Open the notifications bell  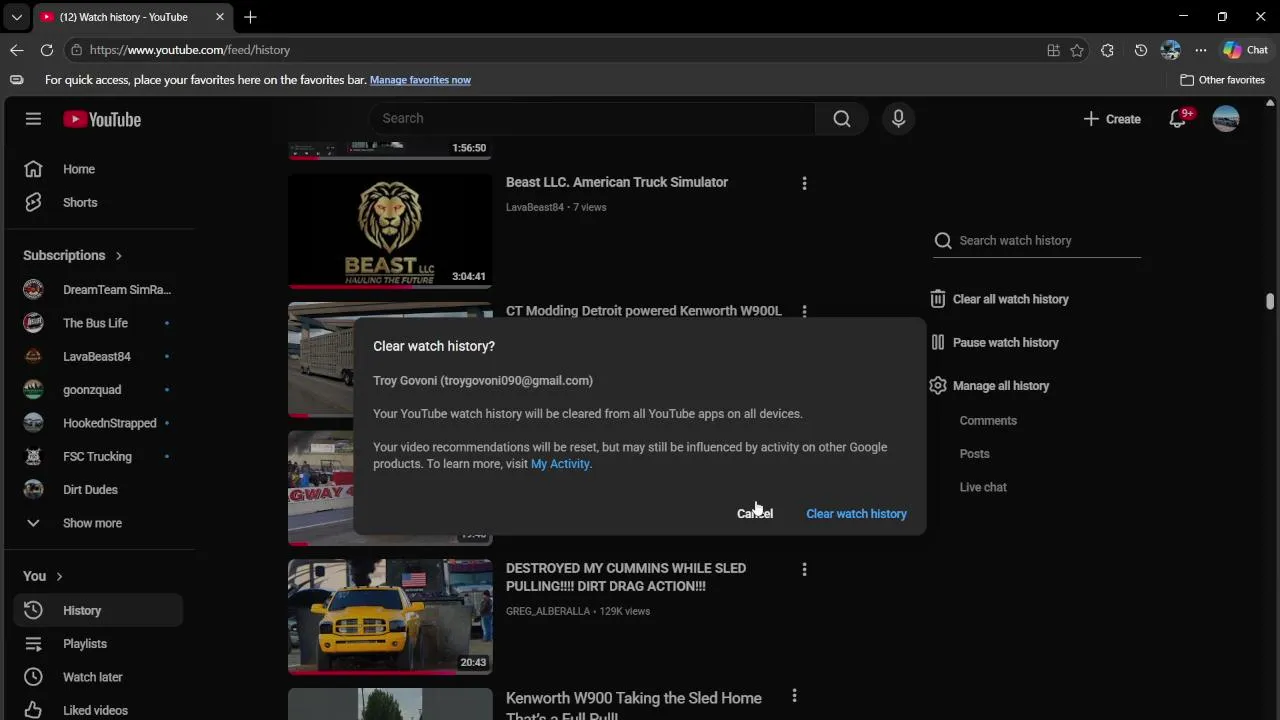pos(1178,119)
